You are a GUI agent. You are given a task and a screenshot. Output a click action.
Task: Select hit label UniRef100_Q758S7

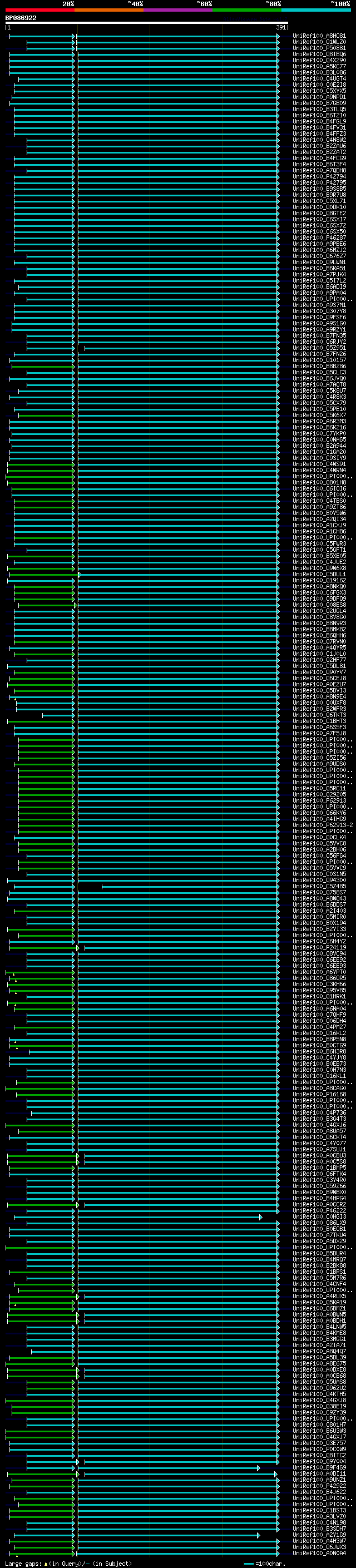[x=319, y=892]
